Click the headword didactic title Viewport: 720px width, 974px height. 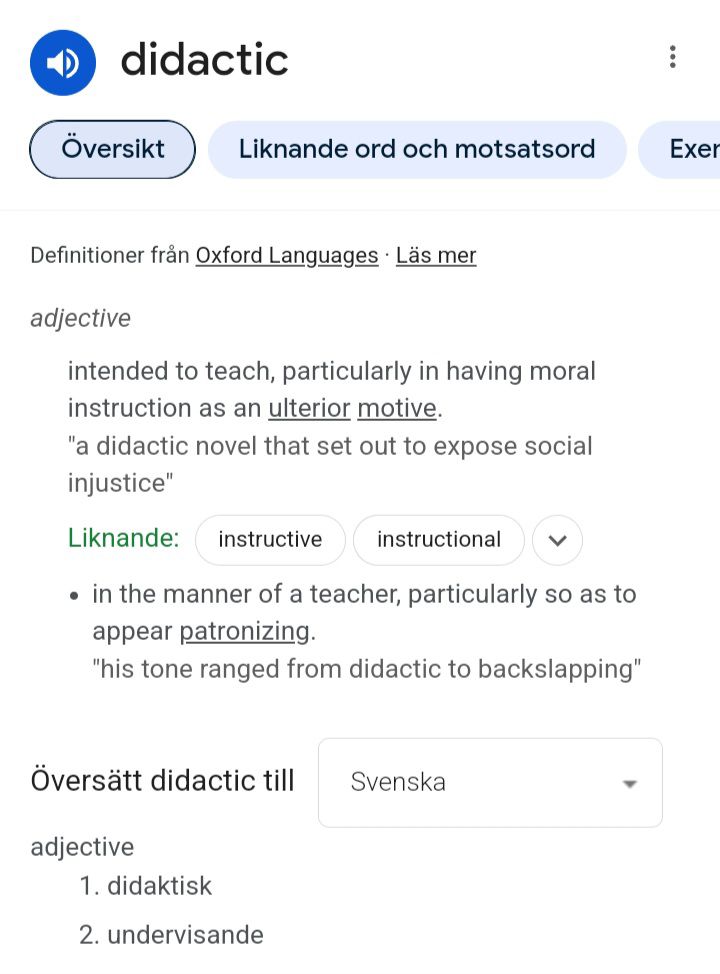(x=204, y=61)
